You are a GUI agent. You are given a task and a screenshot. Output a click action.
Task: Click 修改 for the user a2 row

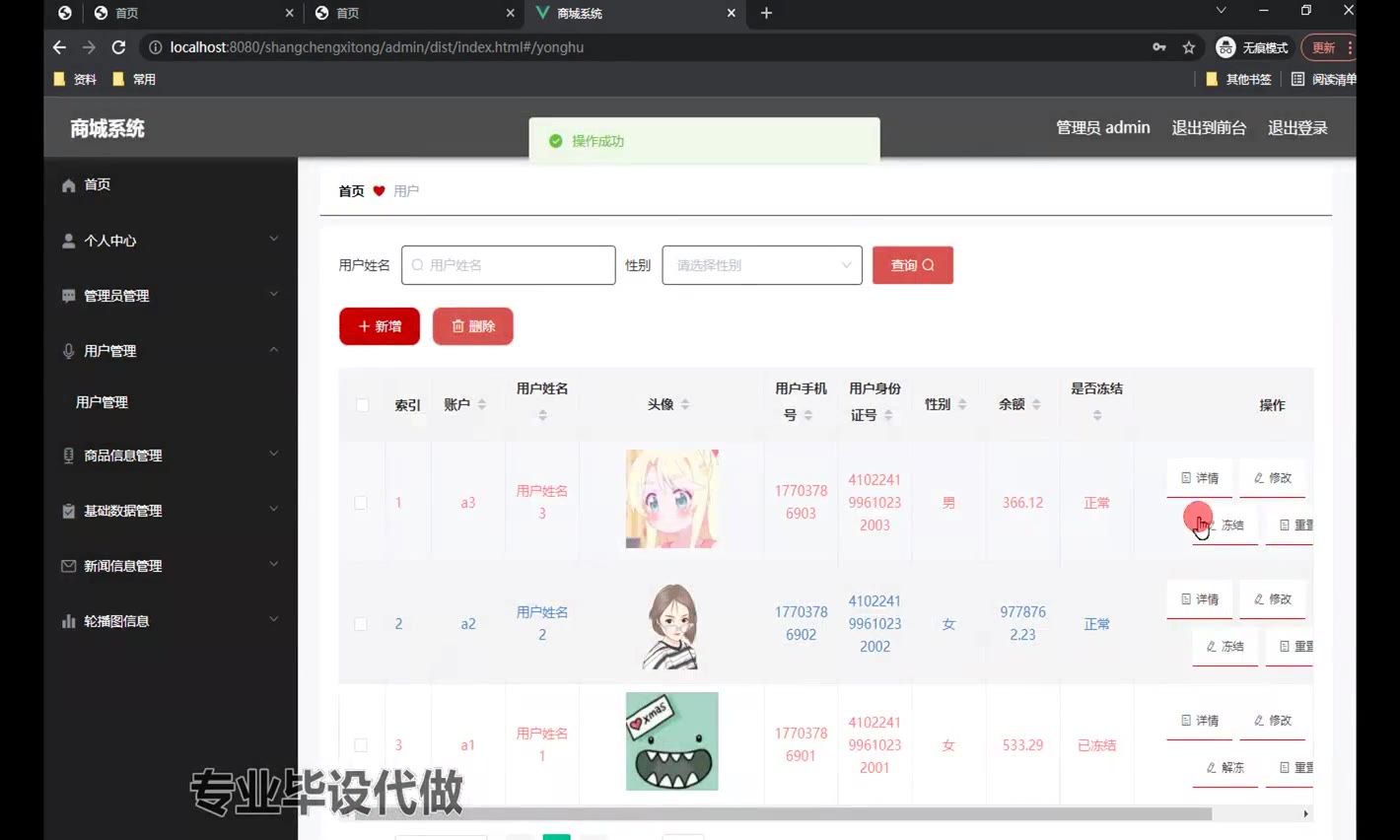[x=1273, y=599]
